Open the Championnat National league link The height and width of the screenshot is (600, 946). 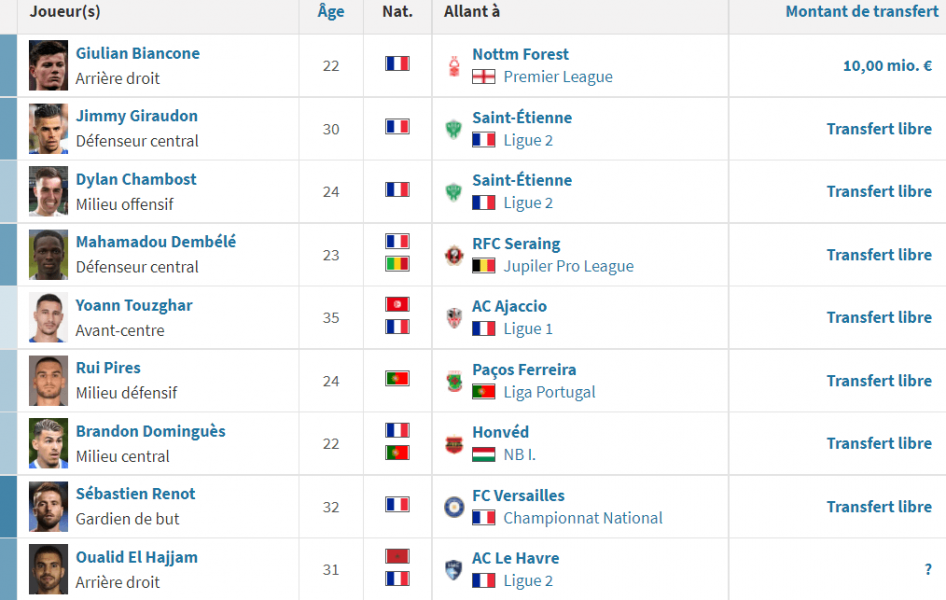coord(583,518)
